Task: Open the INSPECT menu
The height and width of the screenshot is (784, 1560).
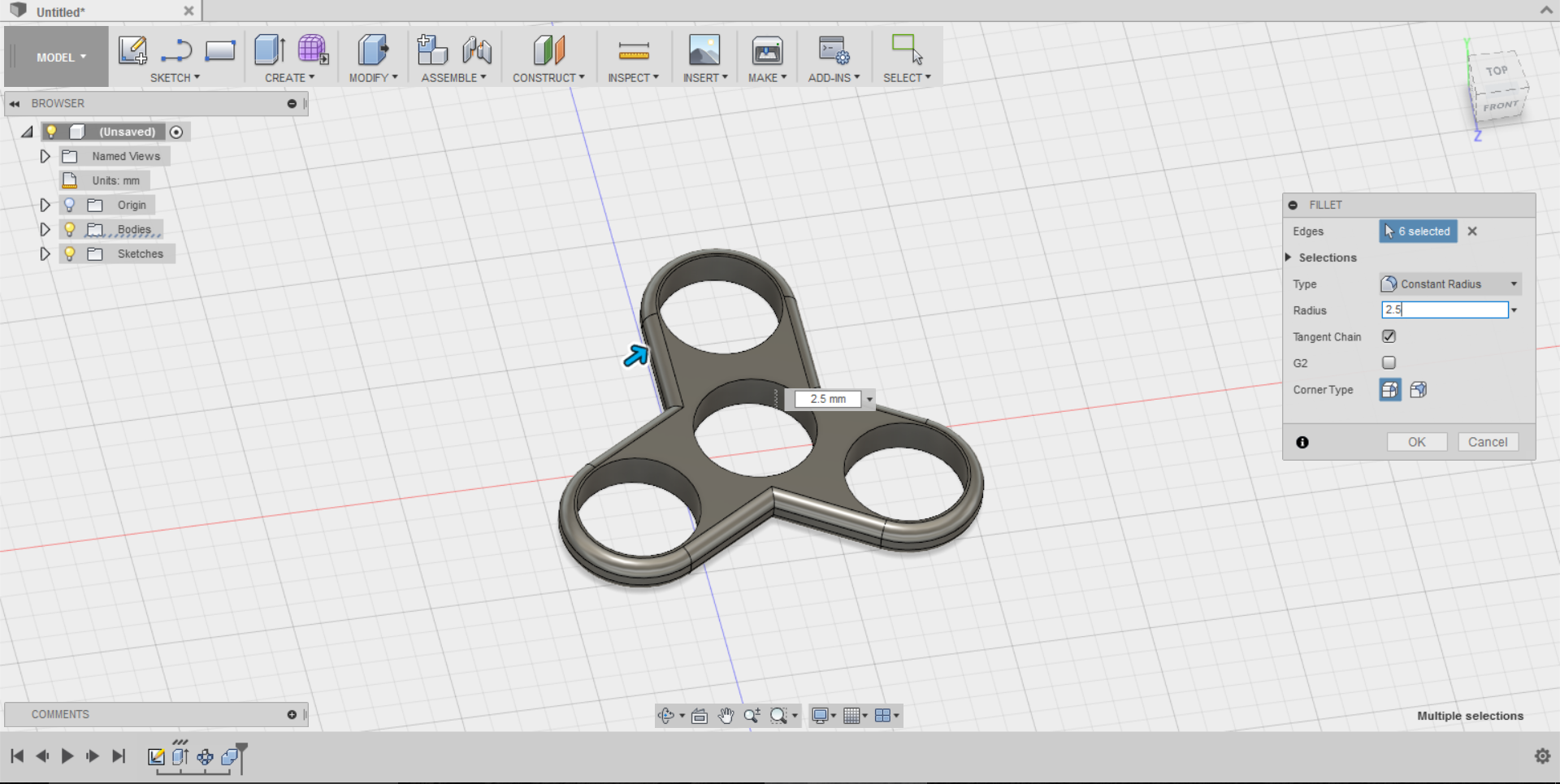Action: pyautogui.click(x=633, y=78)
